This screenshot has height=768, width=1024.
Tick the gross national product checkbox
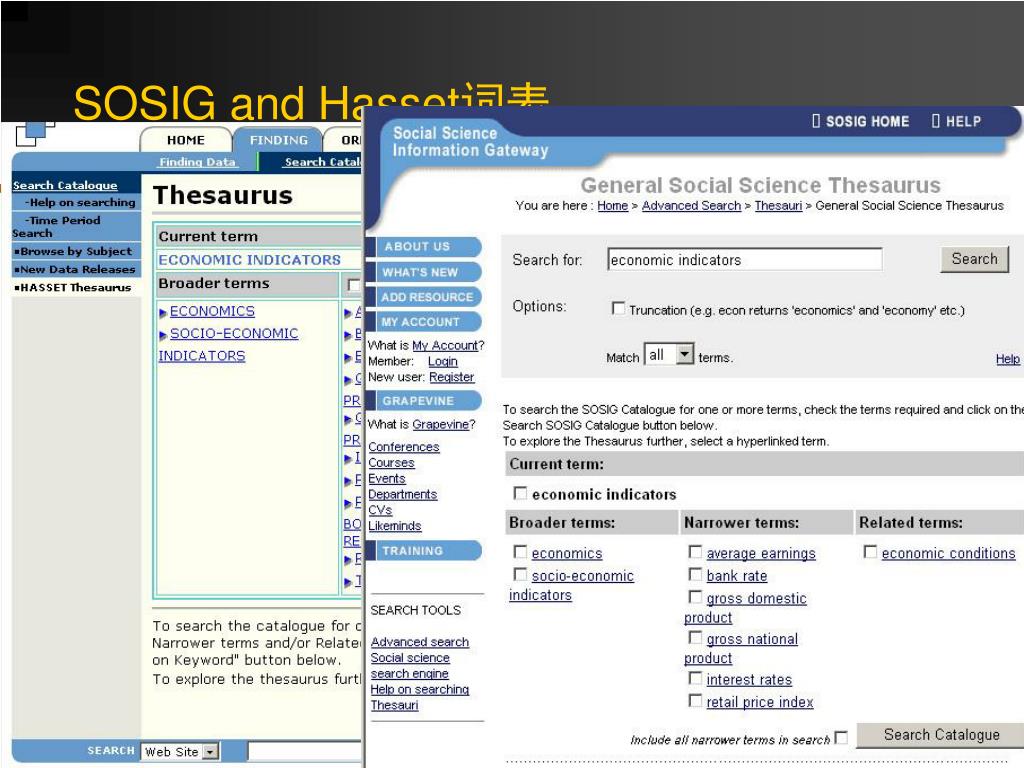tap(696, 637)
